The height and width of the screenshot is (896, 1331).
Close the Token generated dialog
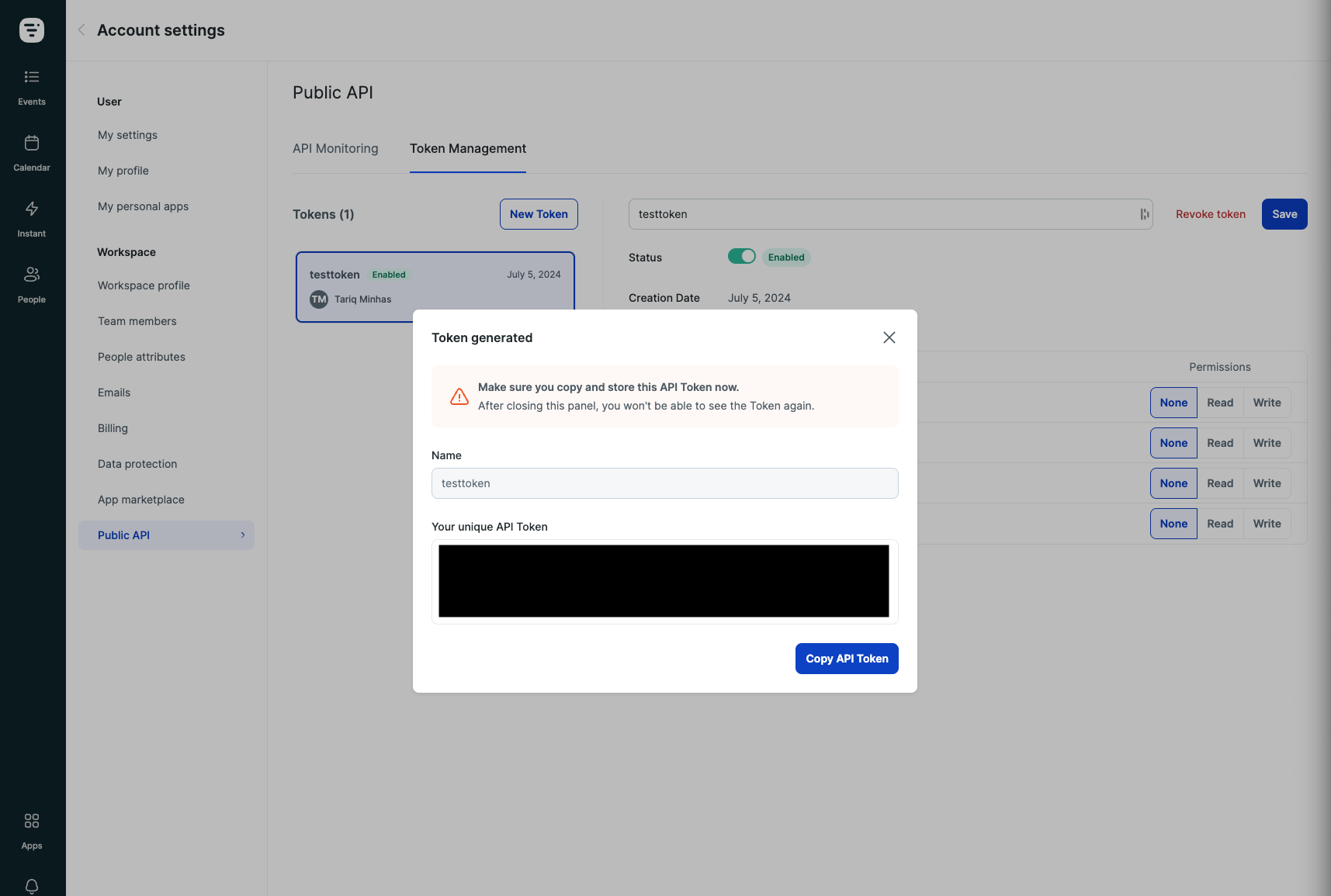point(889,337)
